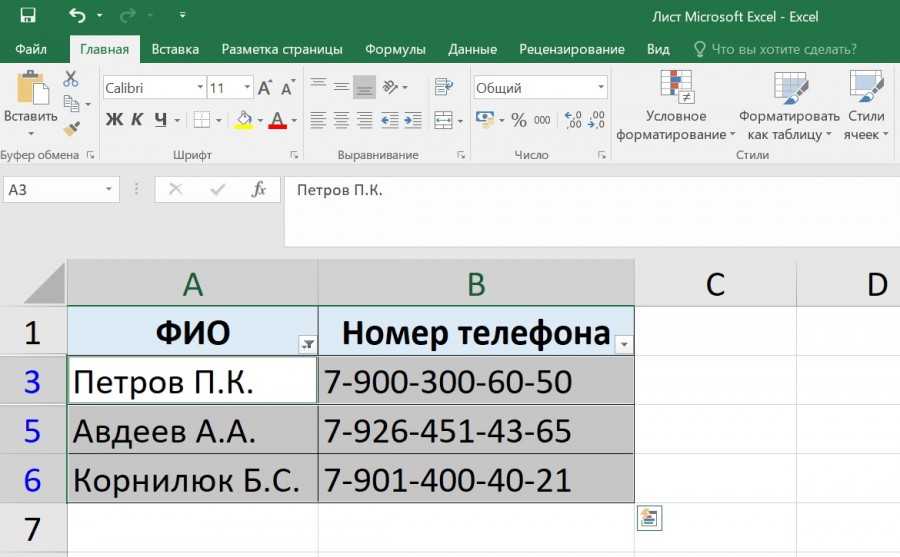The height and width of the screenshot is (557, 900).
Task: Open the Вставка ribbon tab
Action: click(175, 49)
